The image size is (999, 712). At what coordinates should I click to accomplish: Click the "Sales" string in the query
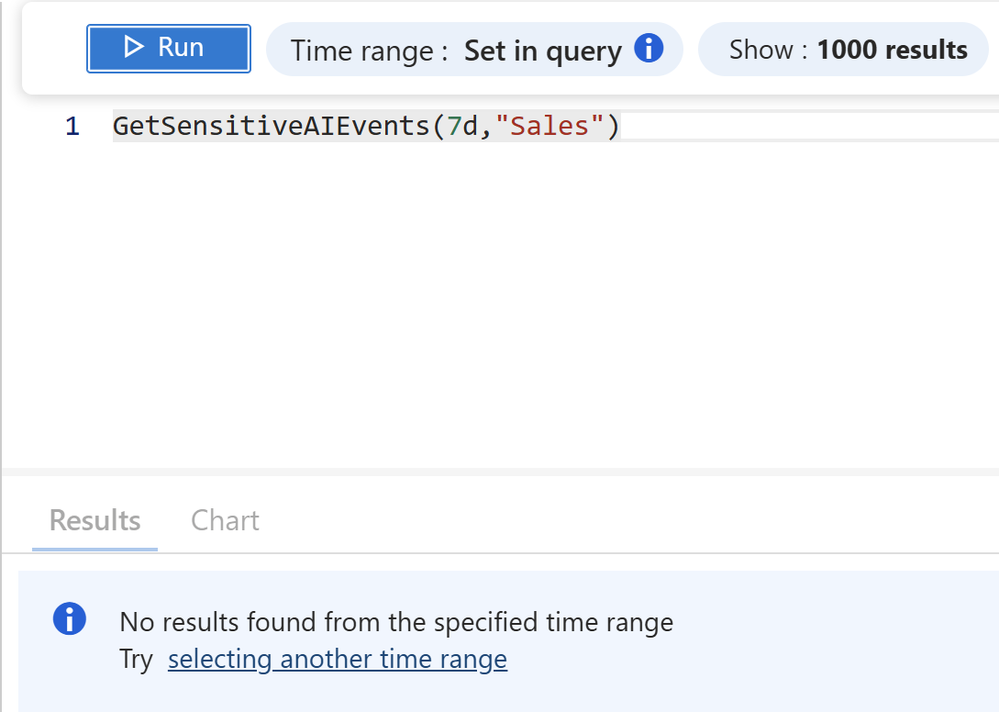(x=550, y=127)
